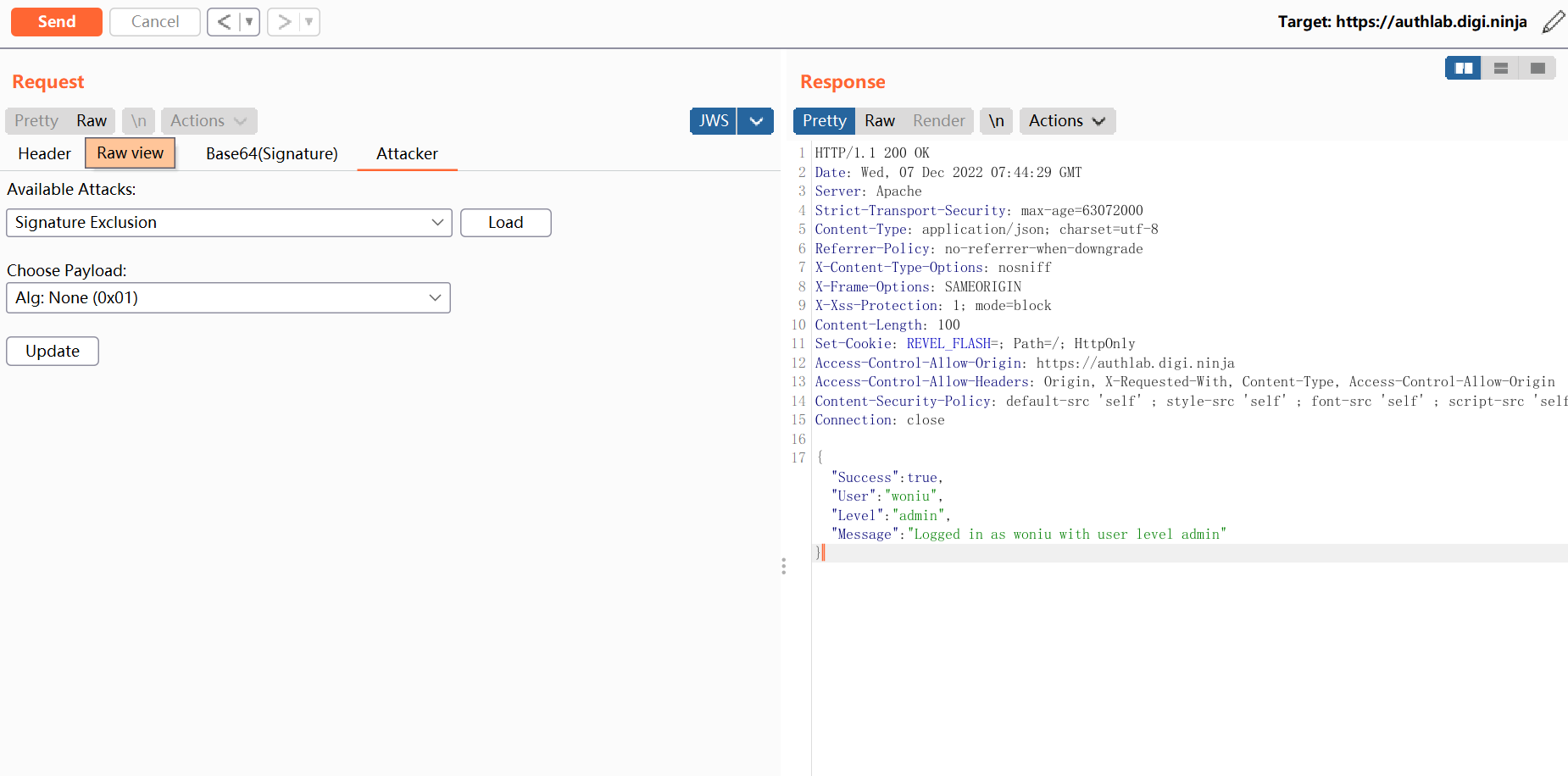The height and width of the screenshot is (776, 1568).
Task: Open the back history dropdown arrow
Action: click(249, 22)
